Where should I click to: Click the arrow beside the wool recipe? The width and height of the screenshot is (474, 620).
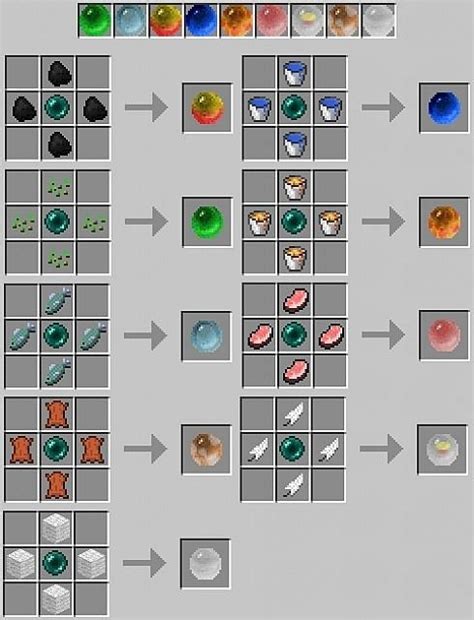click(x=144, y=563)
